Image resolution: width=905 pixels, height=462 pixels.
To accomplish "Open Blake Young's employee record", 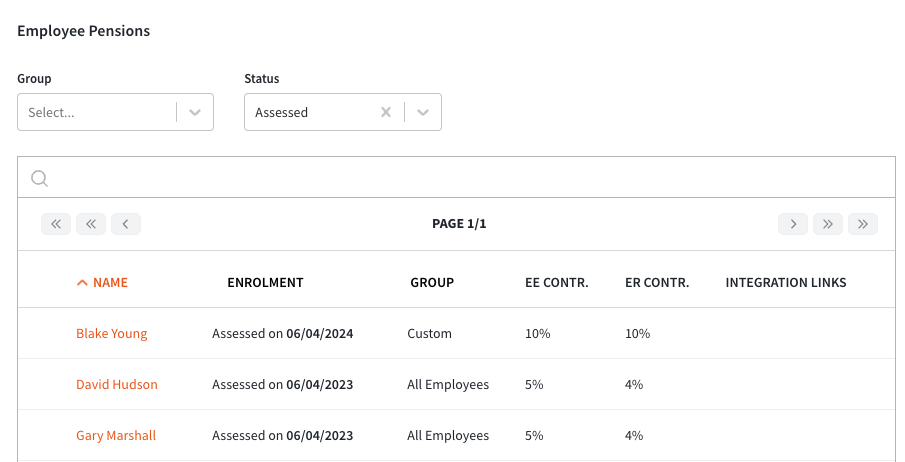I will pyautogui.click(x=112, y=334).
